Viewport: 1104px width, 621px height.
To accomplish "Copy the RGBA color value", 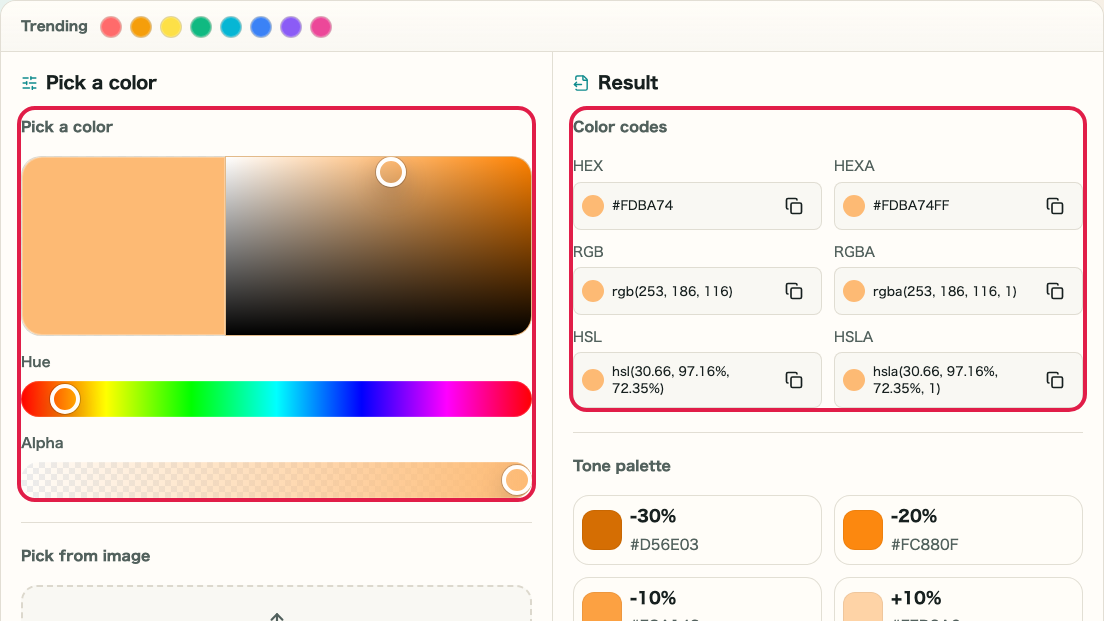I will coord(1055,291).
